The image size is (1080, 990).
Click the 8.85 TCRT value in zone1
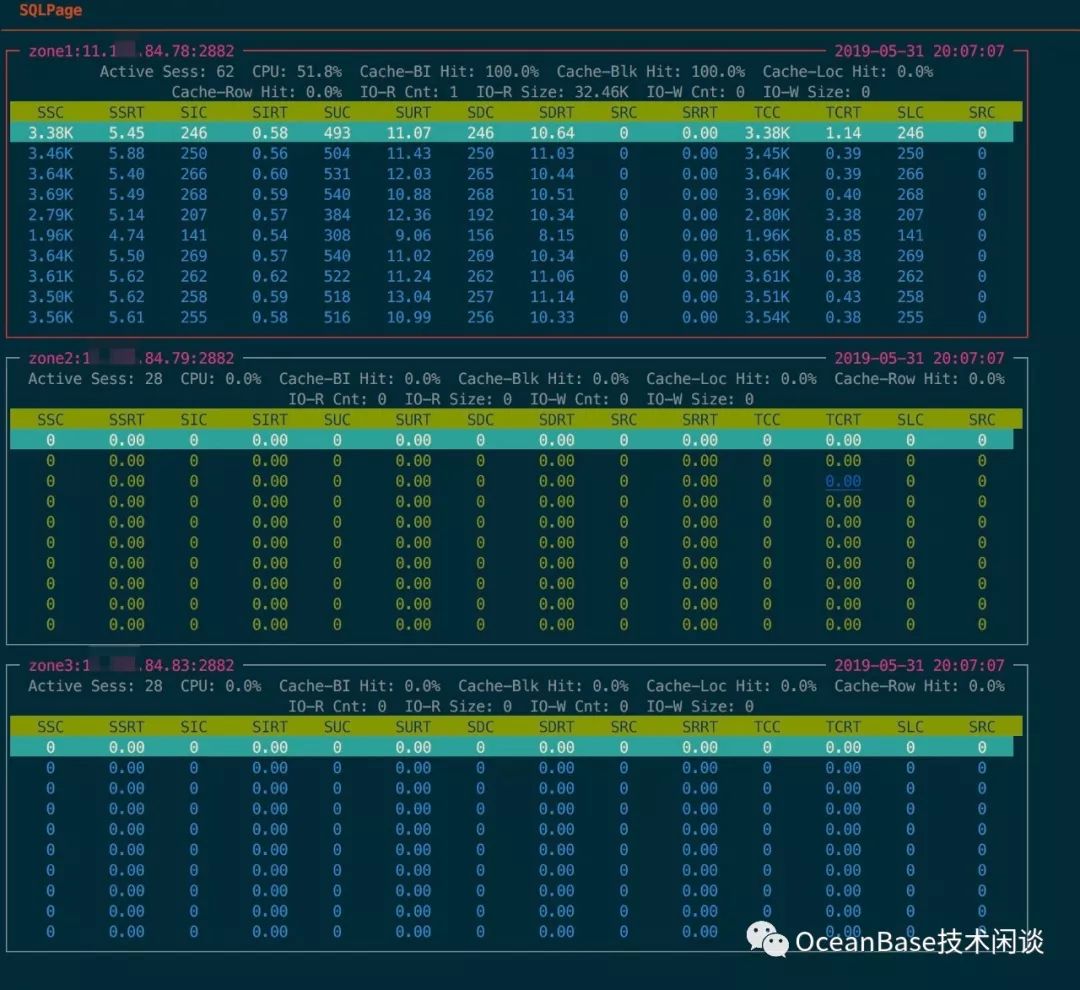(843, 236)
